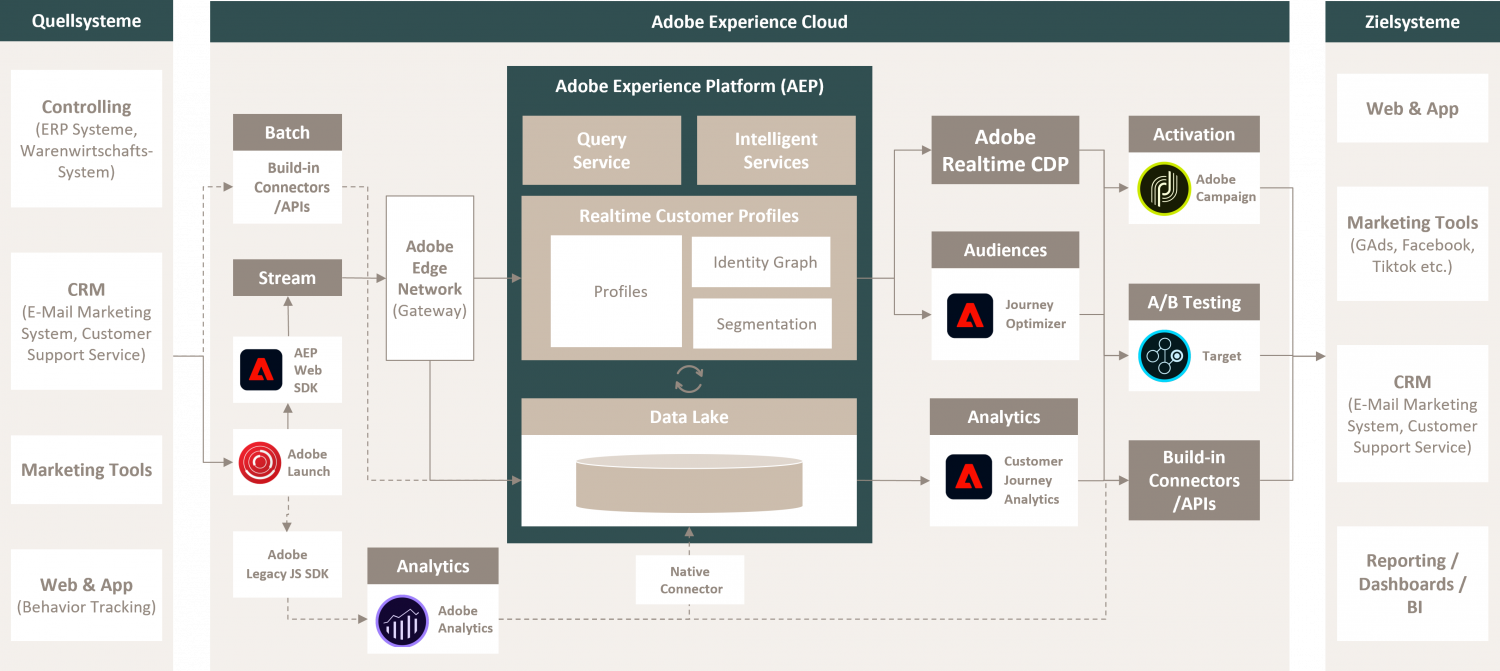Select the Segmentation block
Screen dimensions: 1500x671
(762, 324)
